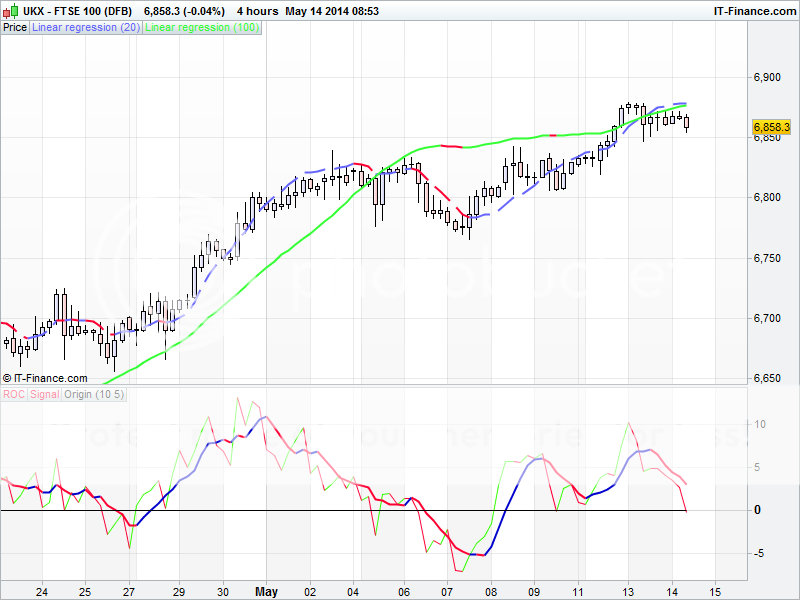800x600 pixels.
Task: Select the Linear regression (100) indicator label
Action: pos(203,28)
